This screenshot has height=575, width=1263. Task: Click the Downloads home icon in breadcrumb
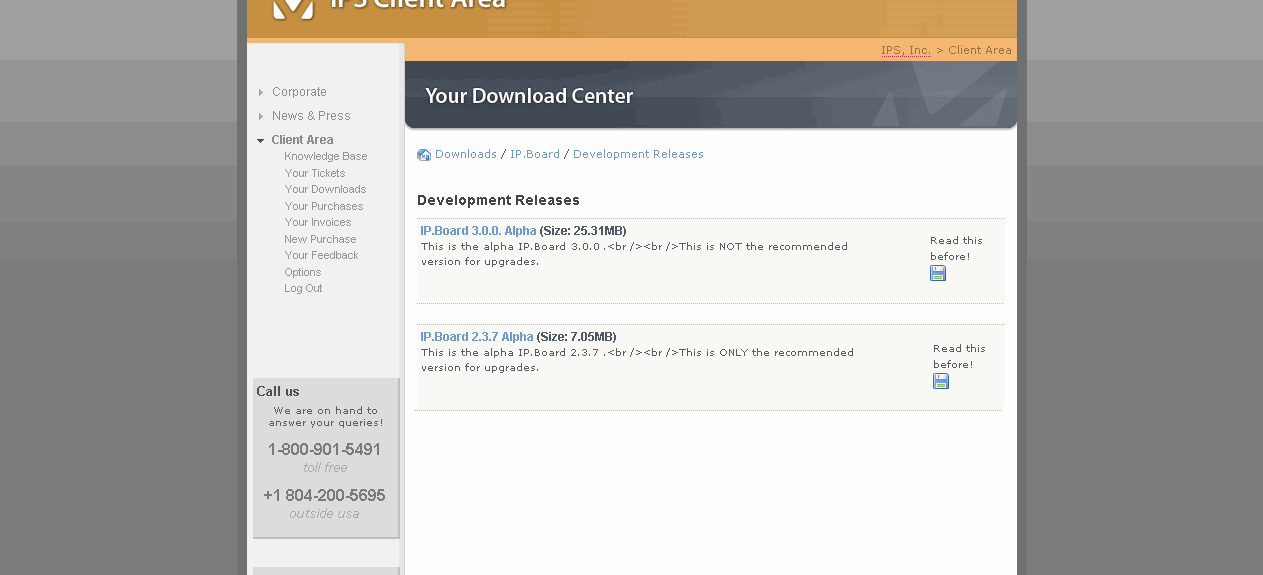tap(424, 155)
